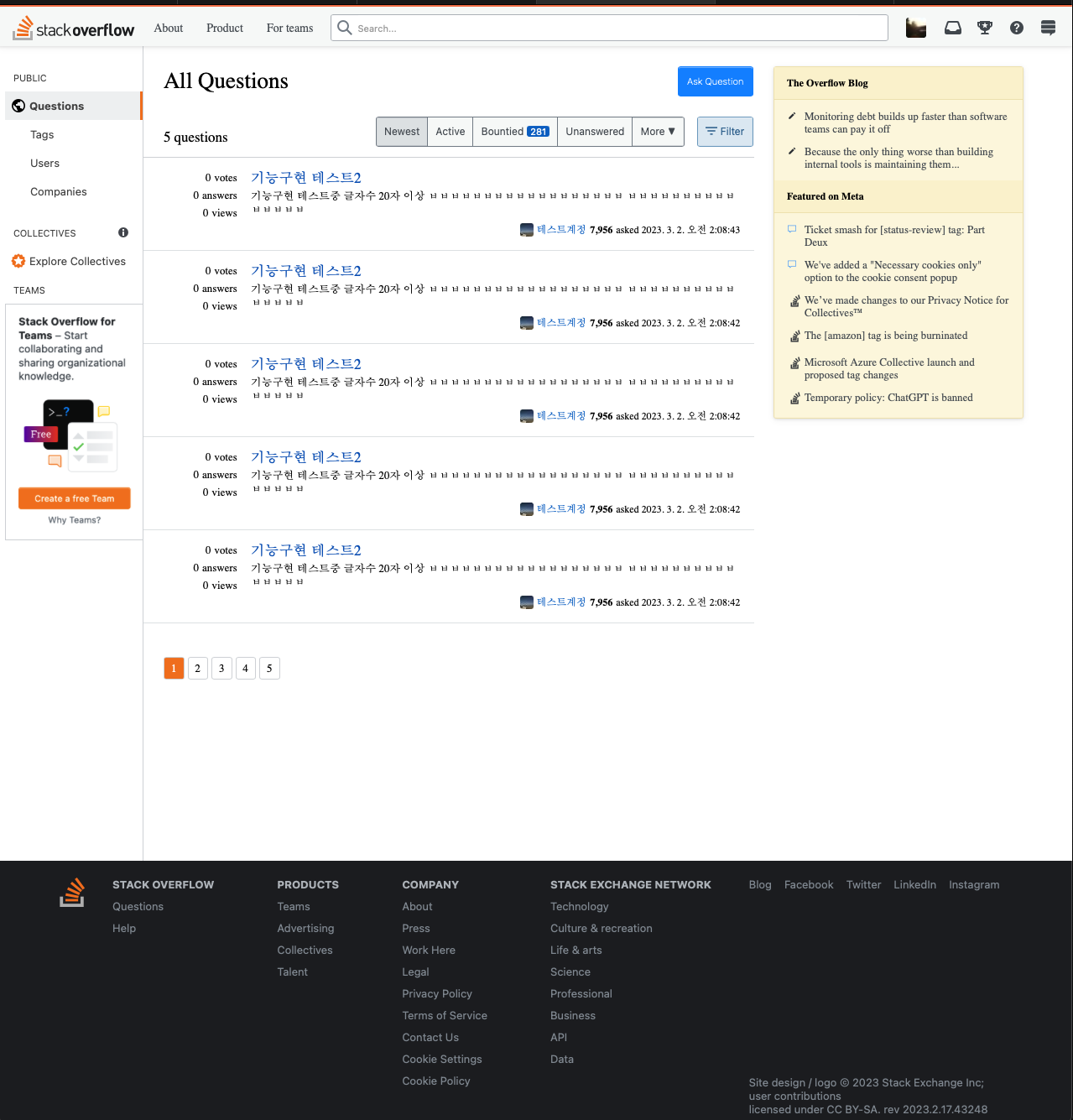Click the Collectives info icon
The width and height of the screenshot is (1073, 1120).
[123, 232]
